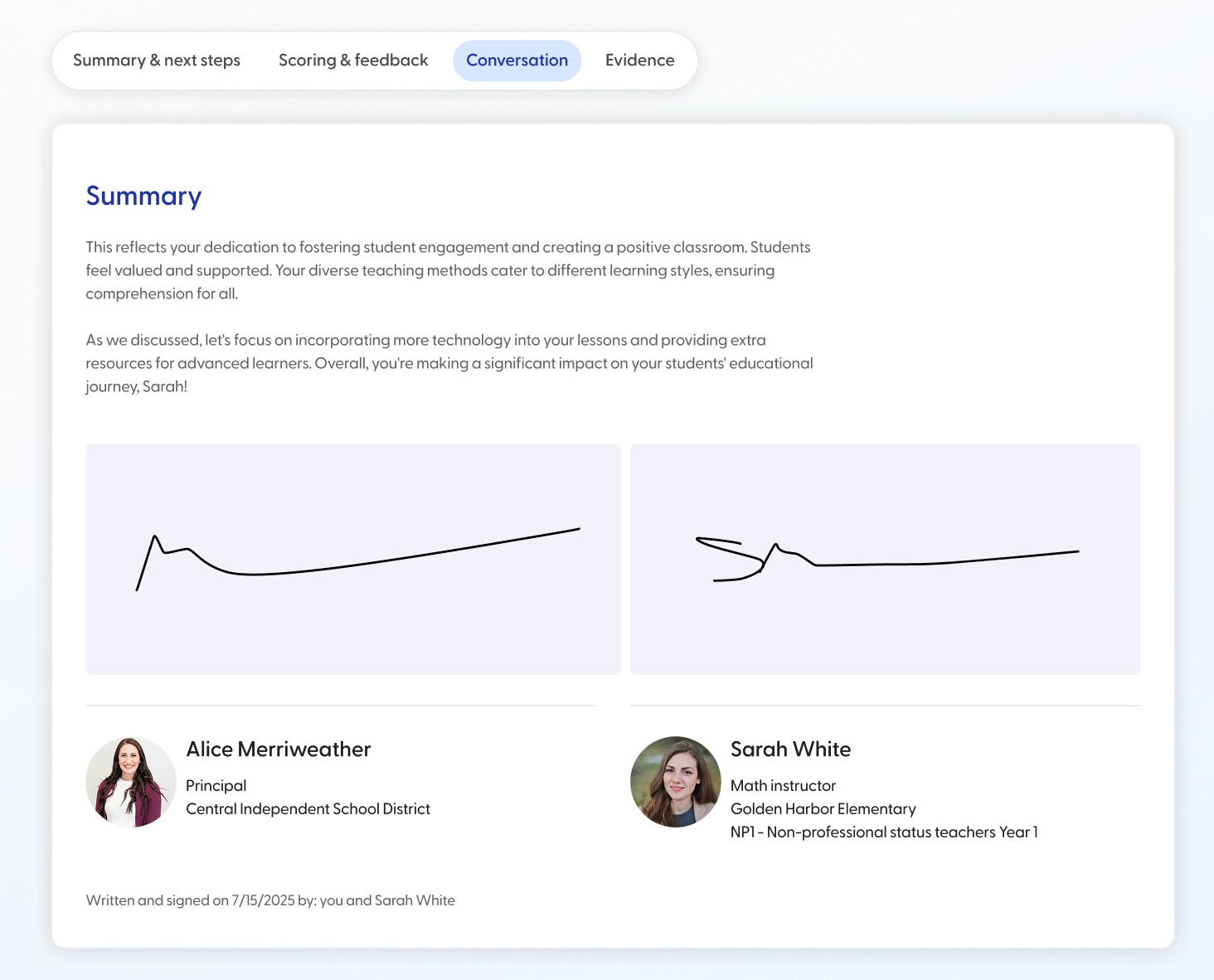Click the Summary heading

pyautogui.click(x=143, y=196)
